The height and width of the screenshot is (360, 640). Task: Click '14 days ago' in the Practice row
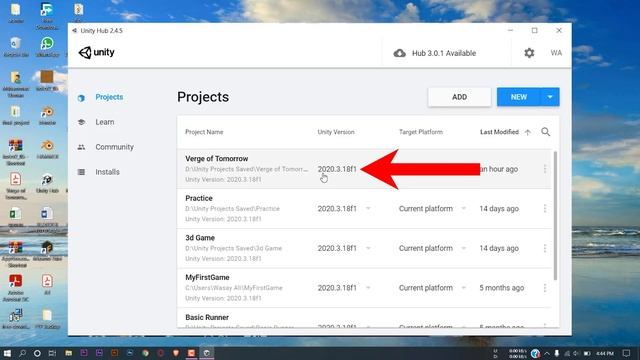coord(499,209)
